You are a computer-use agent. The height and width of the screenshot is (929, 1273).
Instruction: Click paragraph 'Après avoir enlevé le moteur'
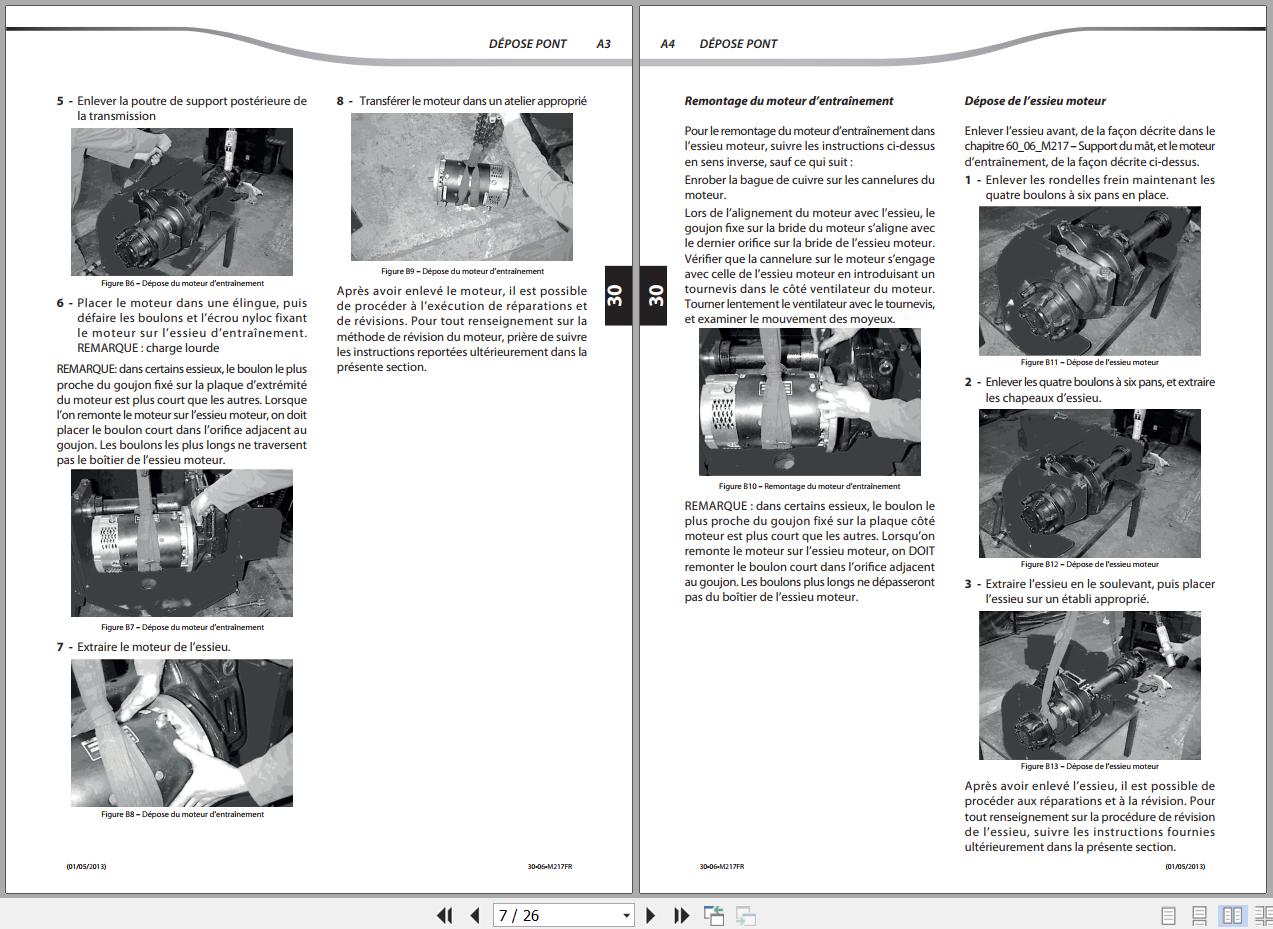[462, 329]
